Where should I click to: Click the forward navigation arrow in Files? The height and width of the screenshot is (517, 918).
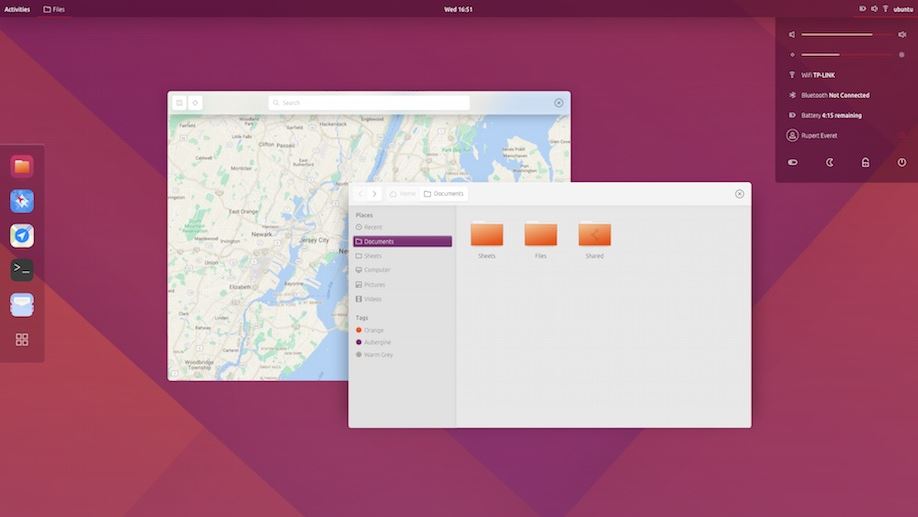[x=375, y=194]
